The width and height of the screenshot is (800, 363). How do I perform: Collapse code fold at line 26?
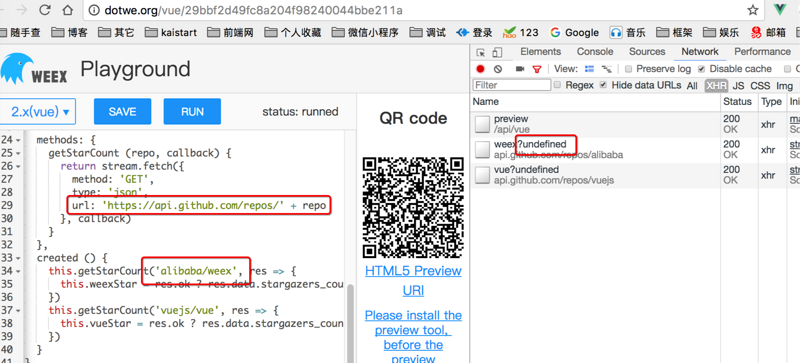[19, 166]
